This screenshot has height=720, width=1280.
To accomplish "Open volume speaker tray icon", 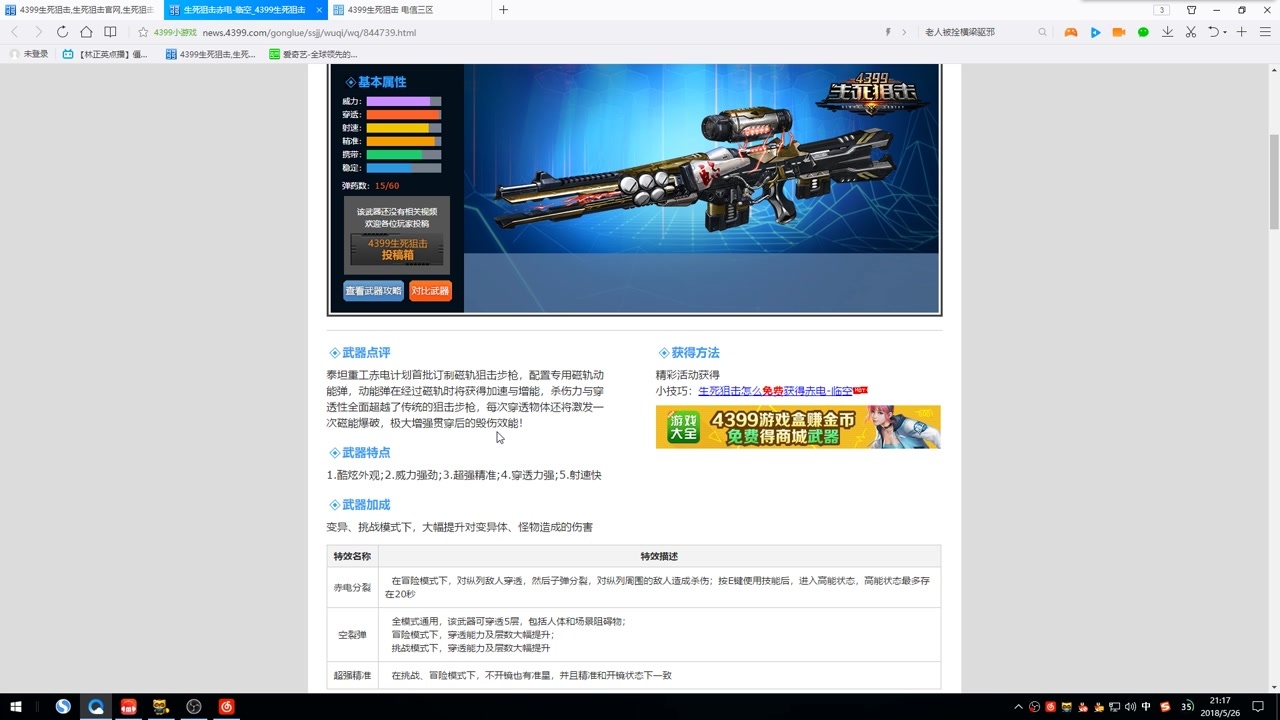I will [x=1130, y=707].
